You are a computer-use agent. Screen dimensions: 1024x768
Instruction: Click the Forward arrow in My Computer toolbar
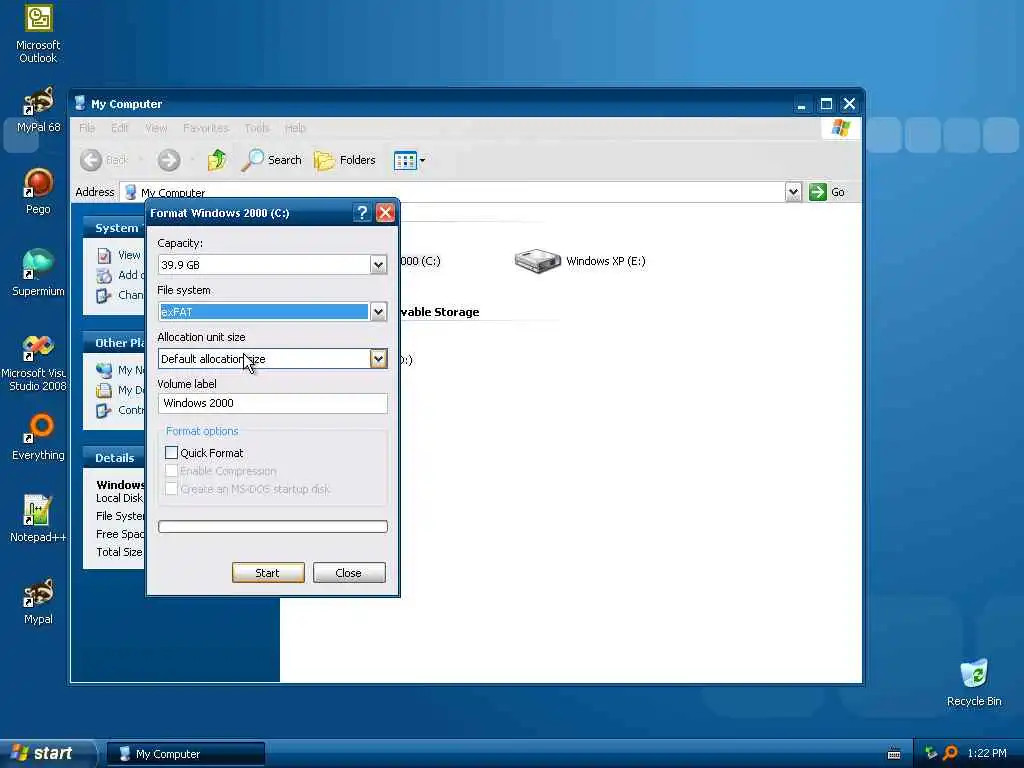coord(168,160)
